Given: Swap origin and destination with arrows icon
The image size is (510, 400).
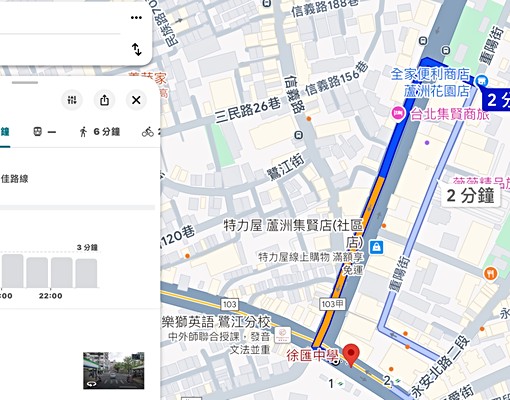Looking at the screenshot, I should click(137, 49).
